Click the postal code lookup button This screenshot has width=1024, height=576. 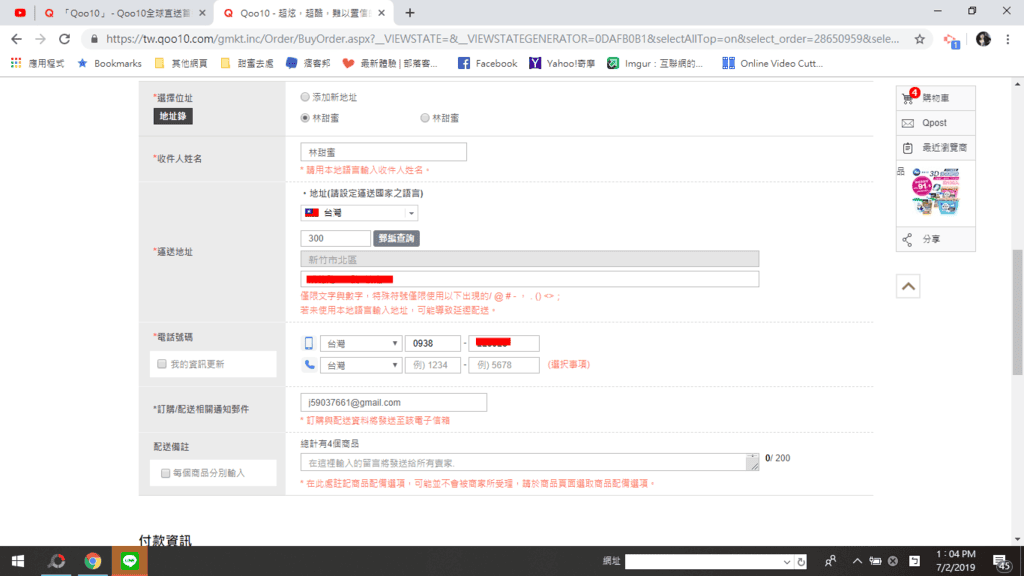click(396, 239)
